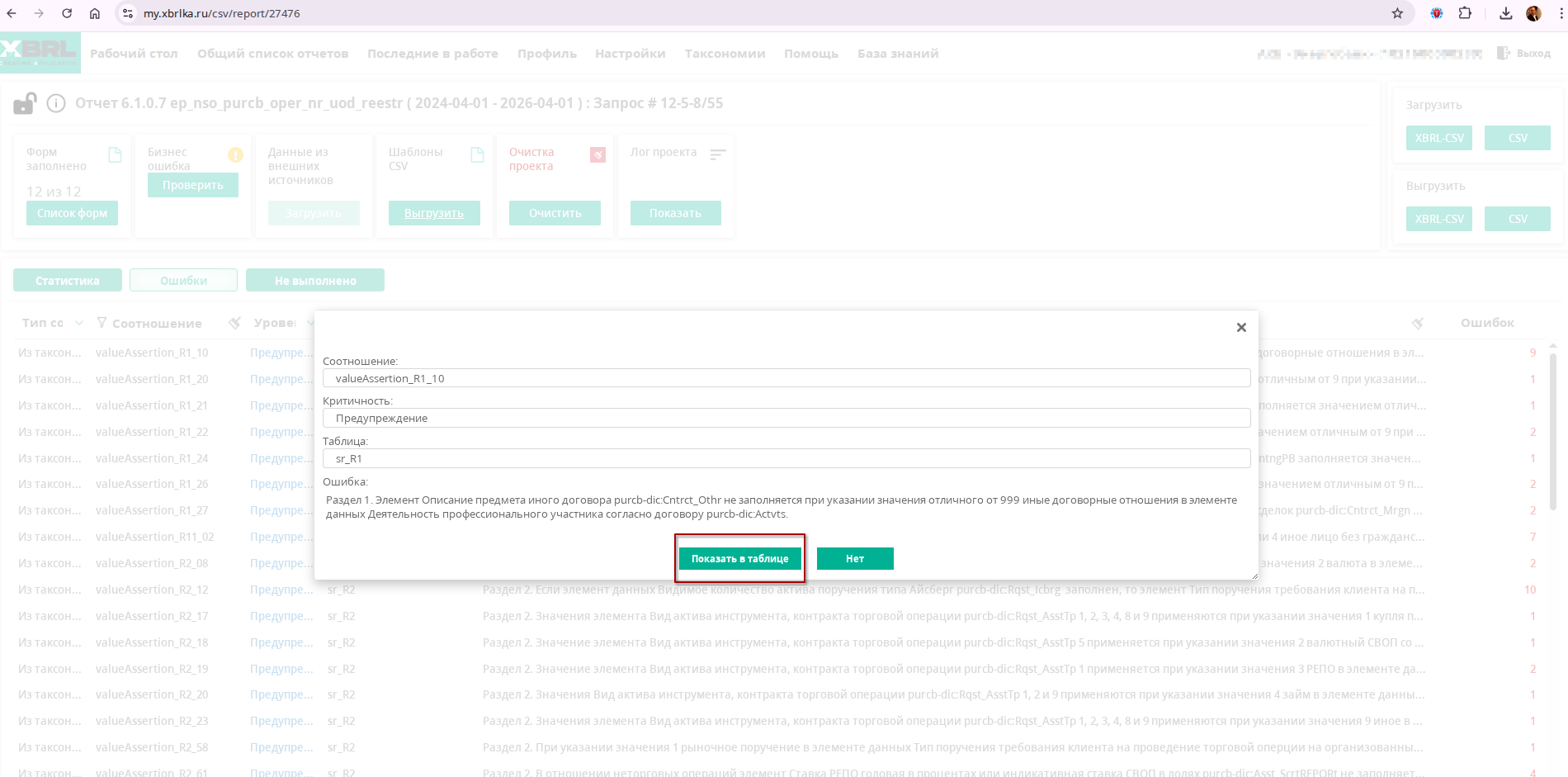The height and width of the screenshot is (777, 1568).
Task: Select the Не выполнено tab
Action: pos(315,281)
